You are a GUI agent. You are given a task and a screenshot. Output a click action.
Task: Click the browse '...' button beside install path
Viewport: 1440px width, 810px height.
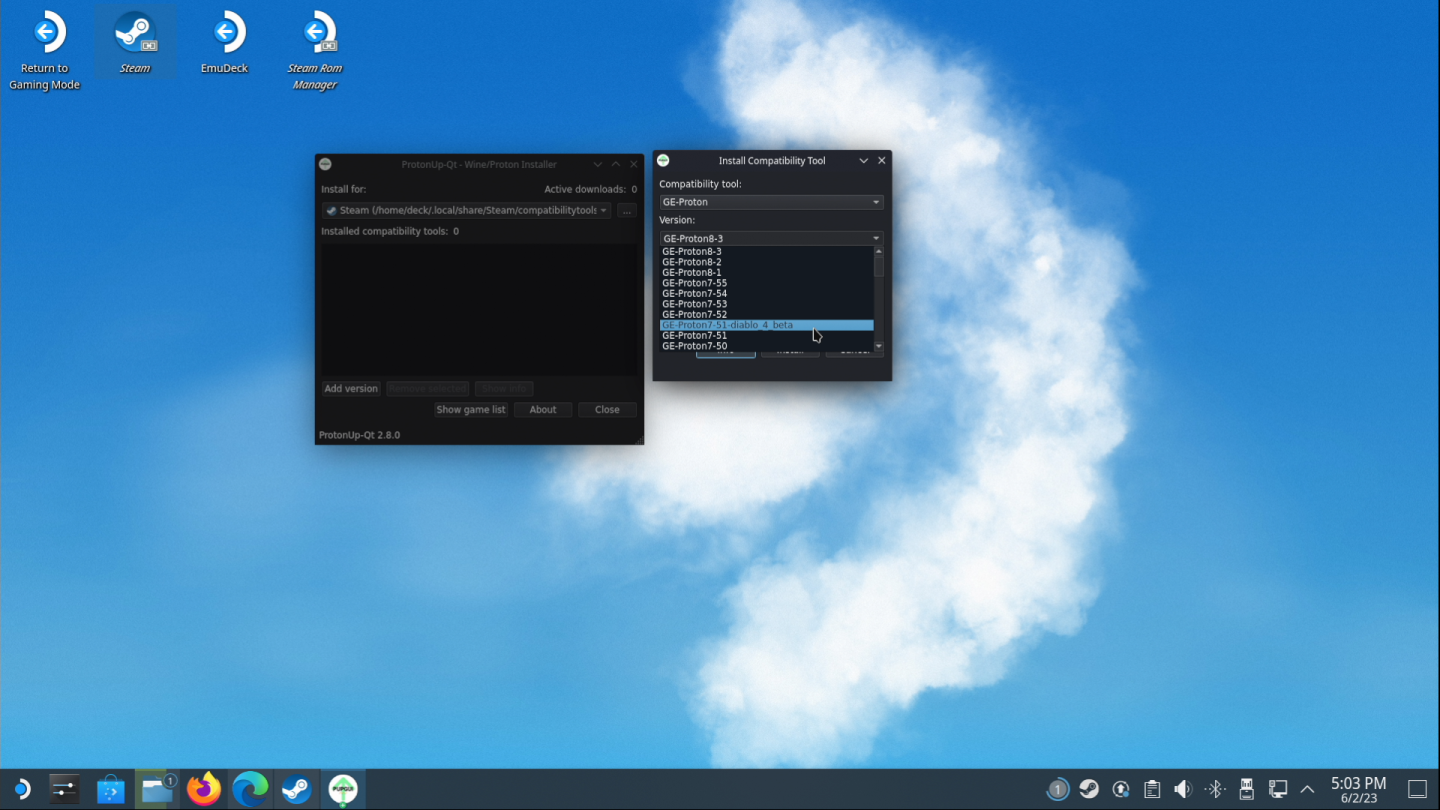(x=626, y=211)
